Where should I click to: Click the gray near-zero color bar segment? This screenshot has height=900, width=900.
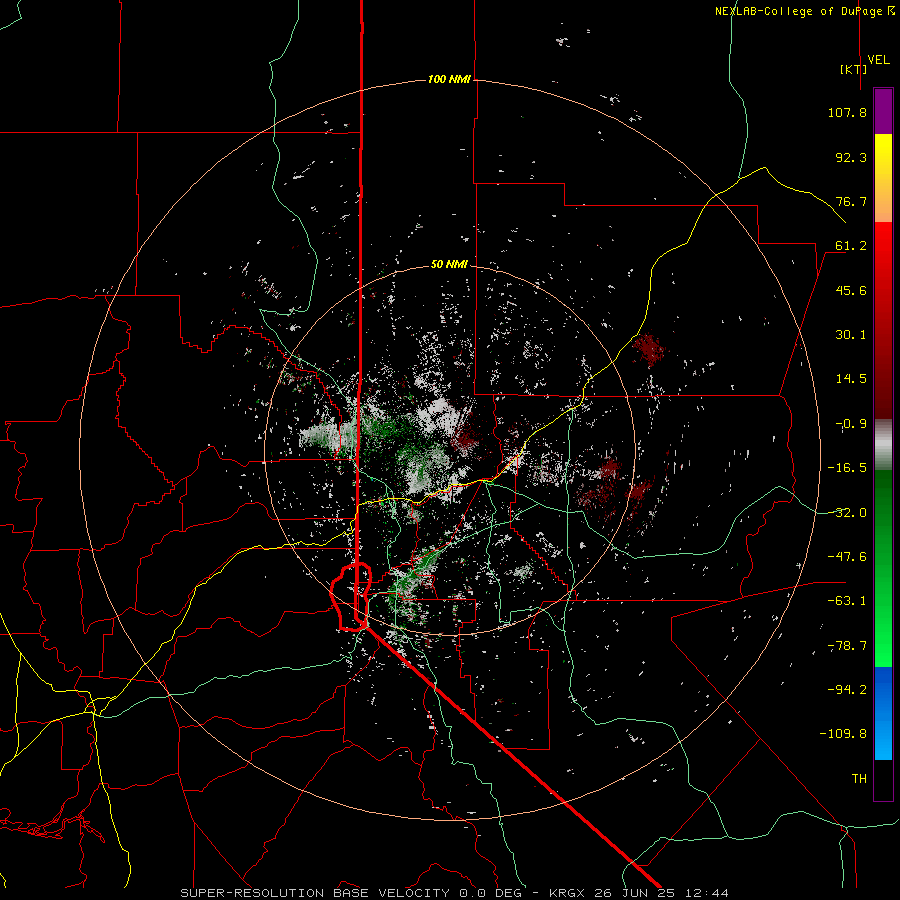[x=883, y=445]
